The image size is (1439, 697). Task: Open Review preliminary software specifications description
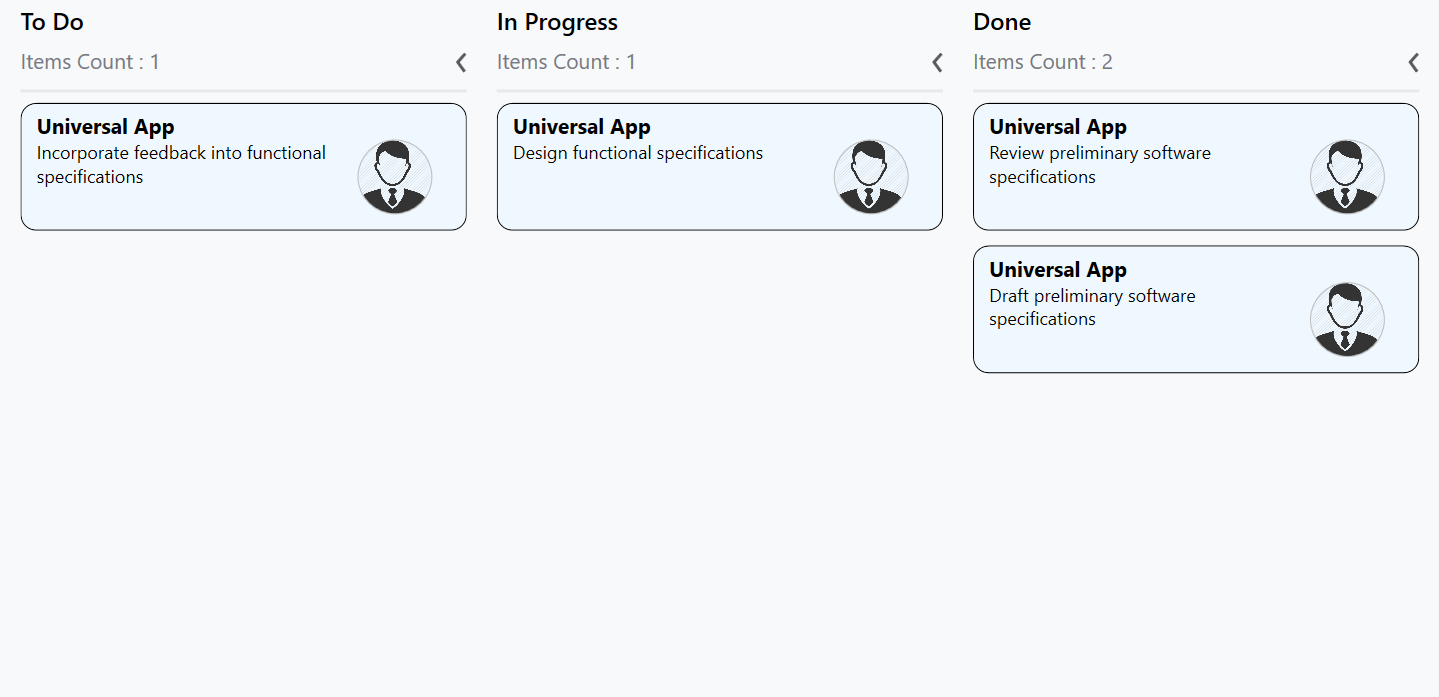[1099, 165]
